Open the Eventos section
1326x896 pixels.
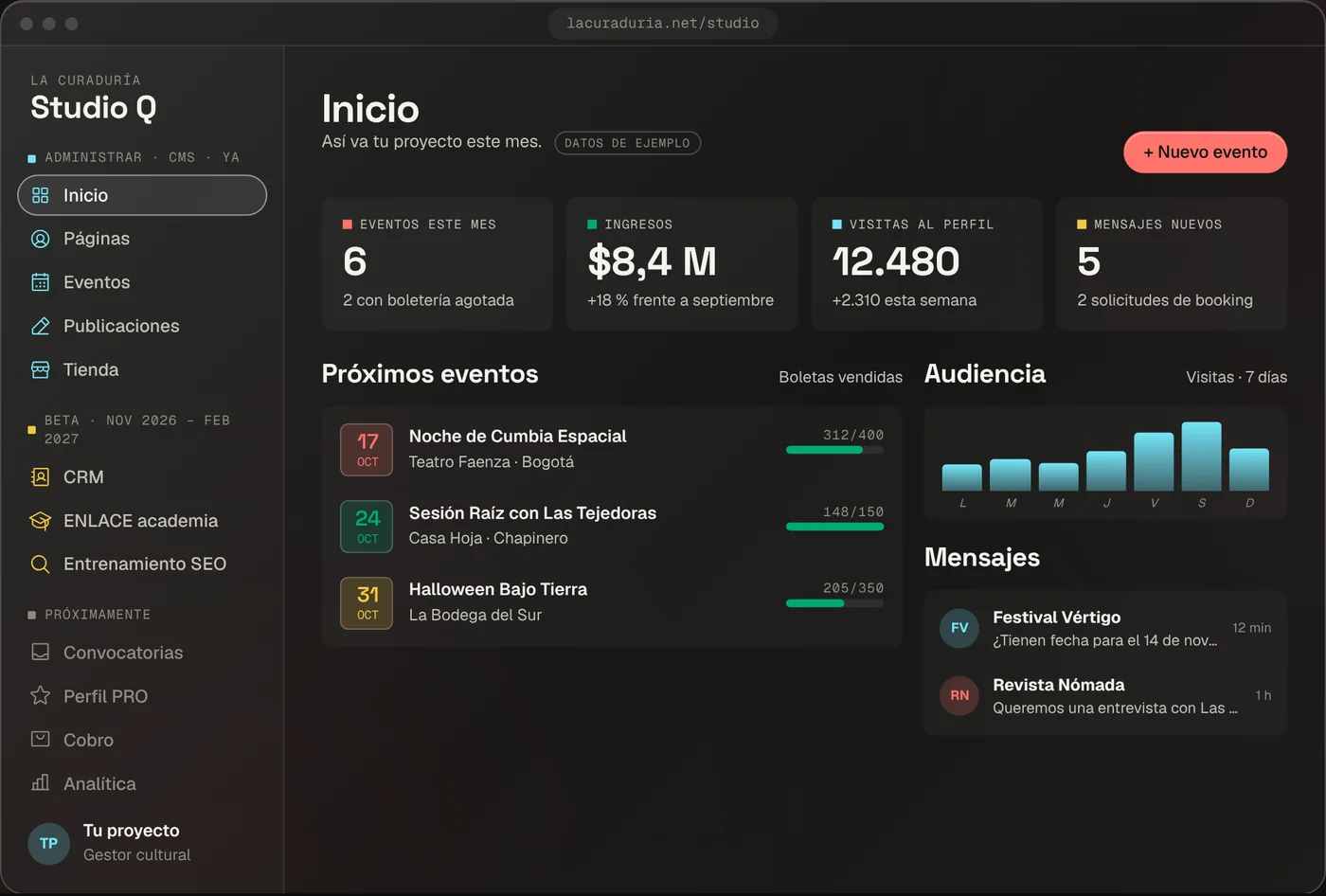click(142, 282)
